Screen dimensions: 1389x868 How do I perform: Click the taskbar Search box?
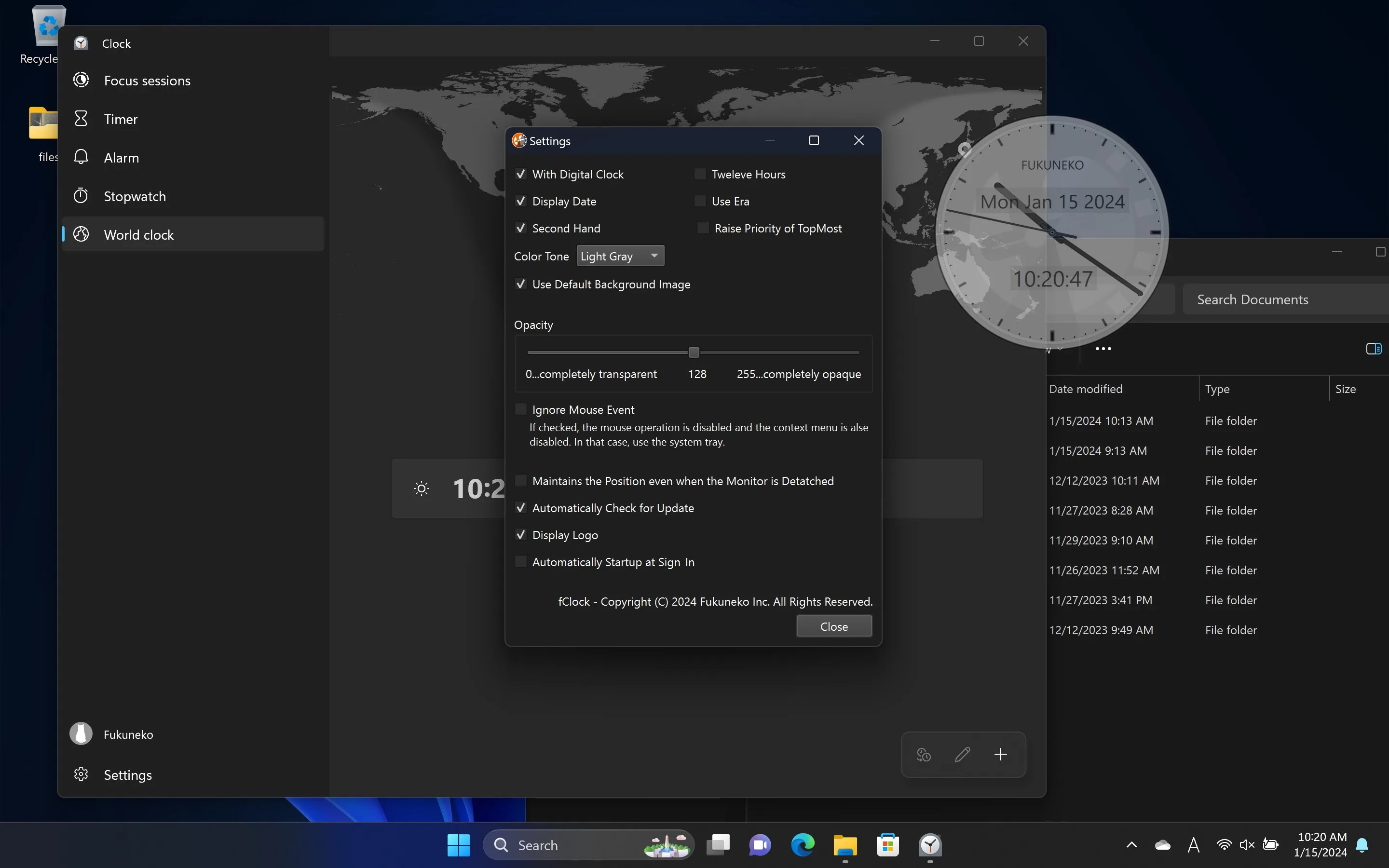point(589,845)
